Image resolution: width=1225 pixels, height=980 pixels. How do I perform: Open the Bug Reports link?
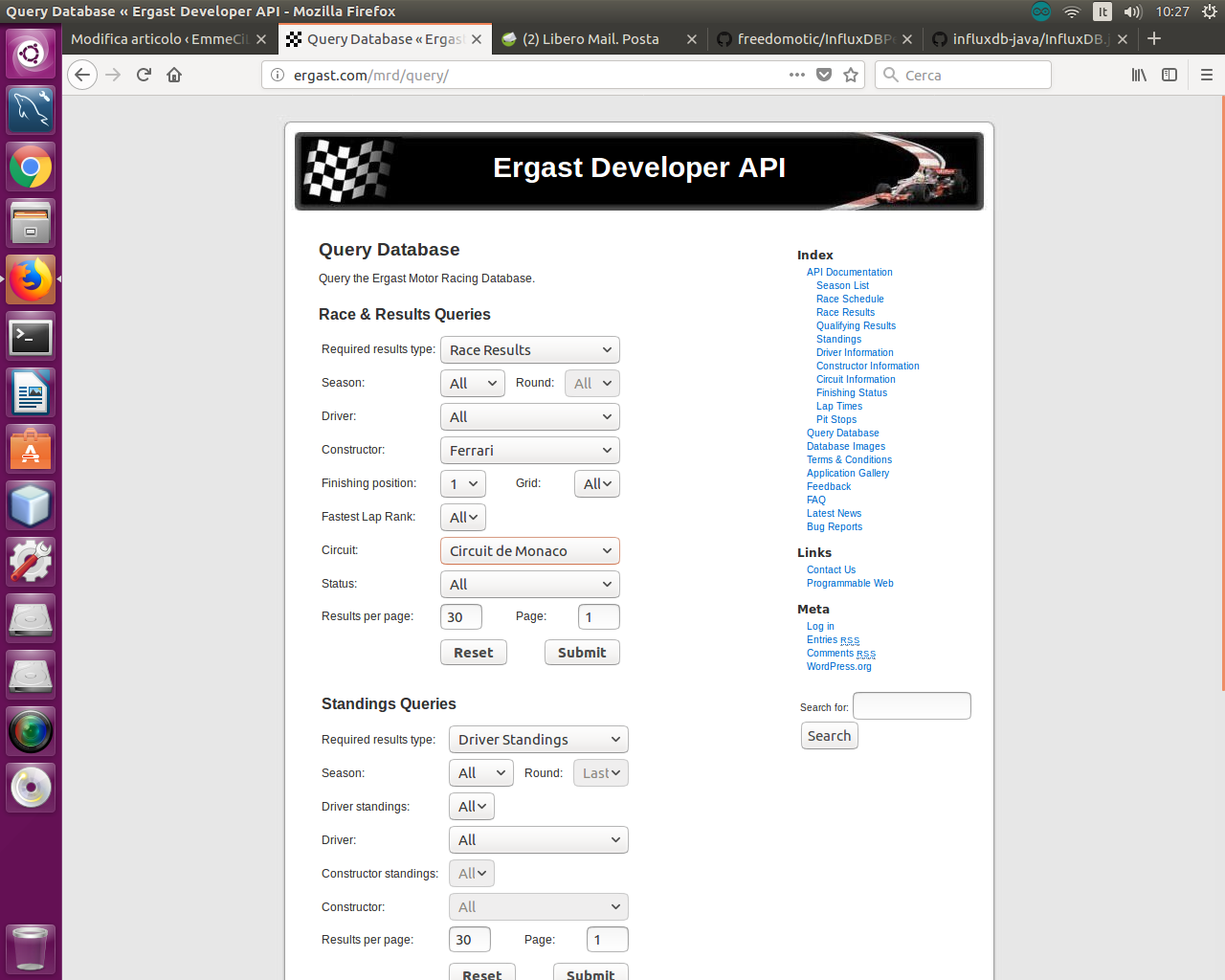pos(835,527)
